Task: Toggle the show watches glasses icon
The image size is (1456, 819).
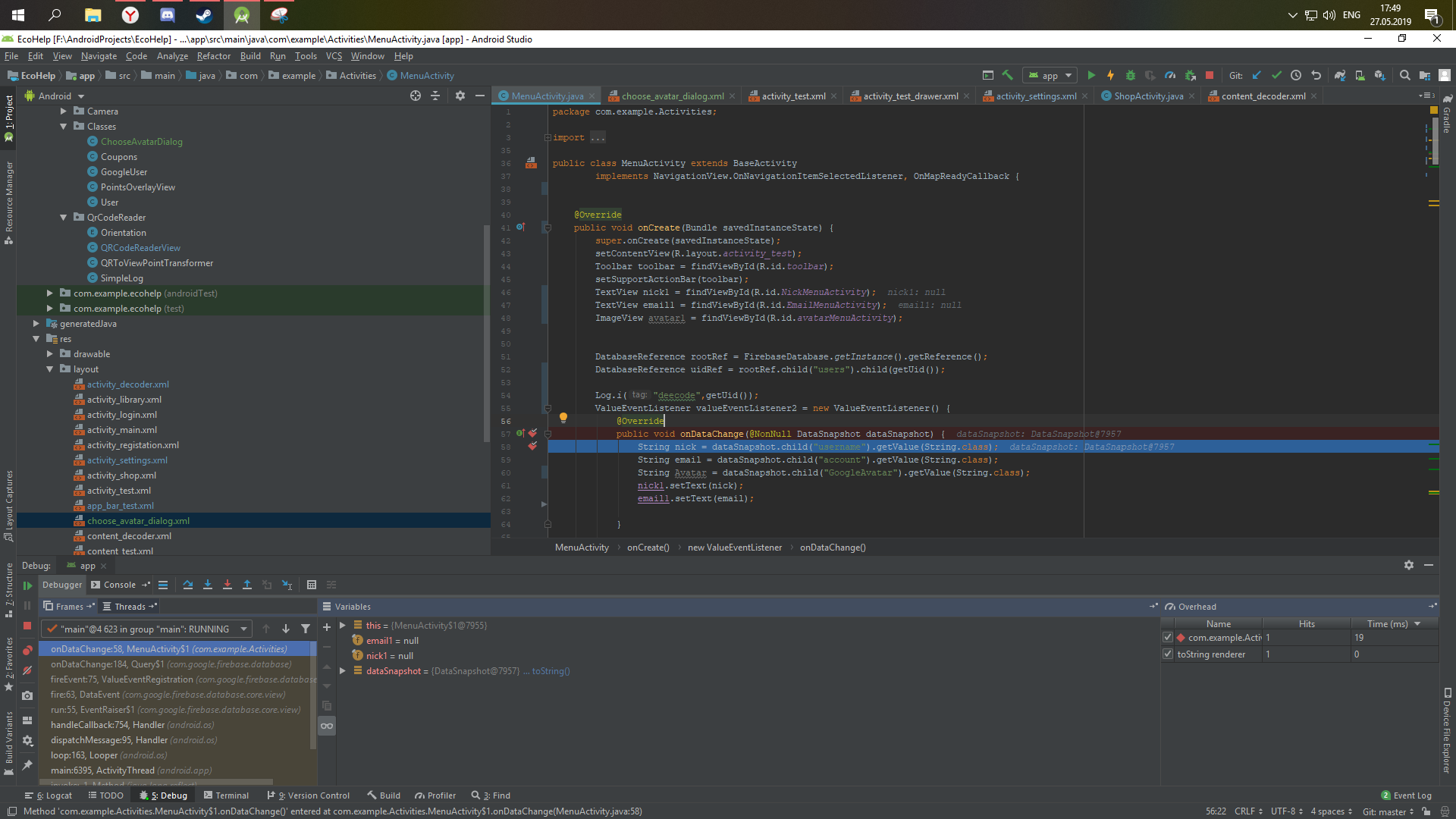Action: point(327,726)
